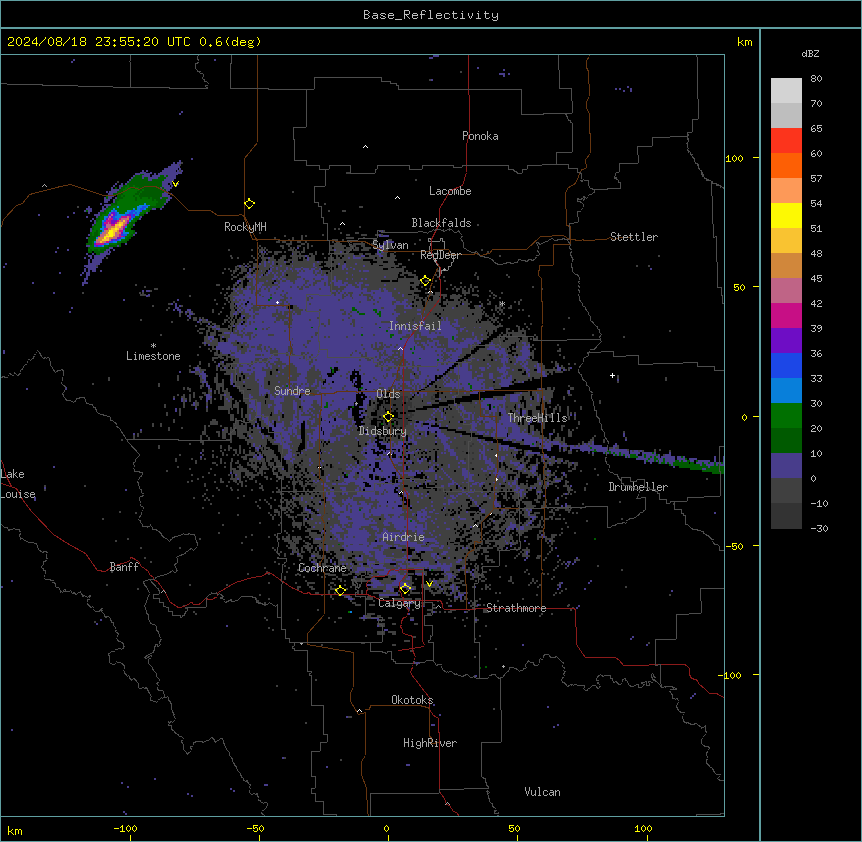Pick the light gray 70-80 dBZ swatch
Viewport: 862px width, 842px height.
pos(786,91)
